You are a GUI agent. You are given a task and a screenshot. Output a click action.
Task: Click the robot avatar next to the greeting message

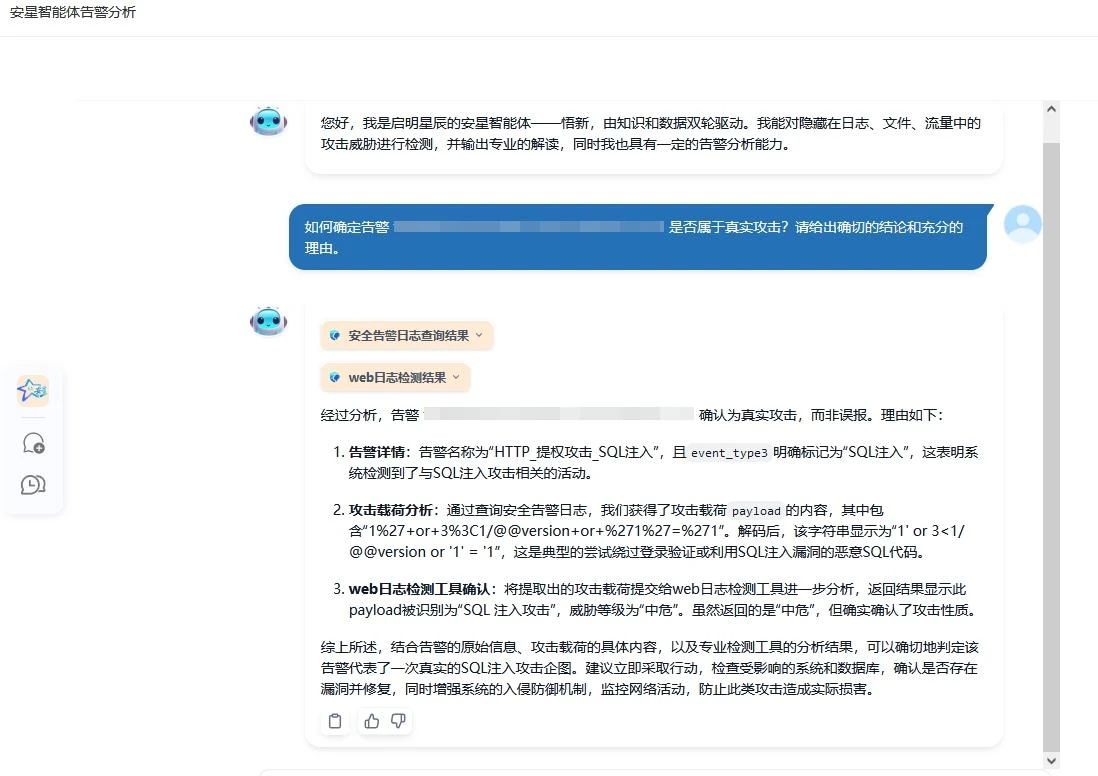point(268,121)
